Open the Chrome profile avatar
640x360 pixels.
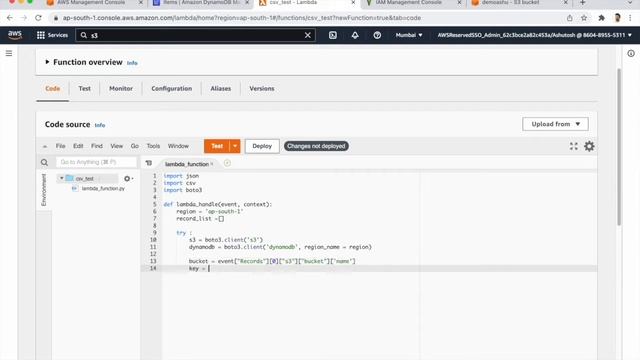click(x=617, y=18)
